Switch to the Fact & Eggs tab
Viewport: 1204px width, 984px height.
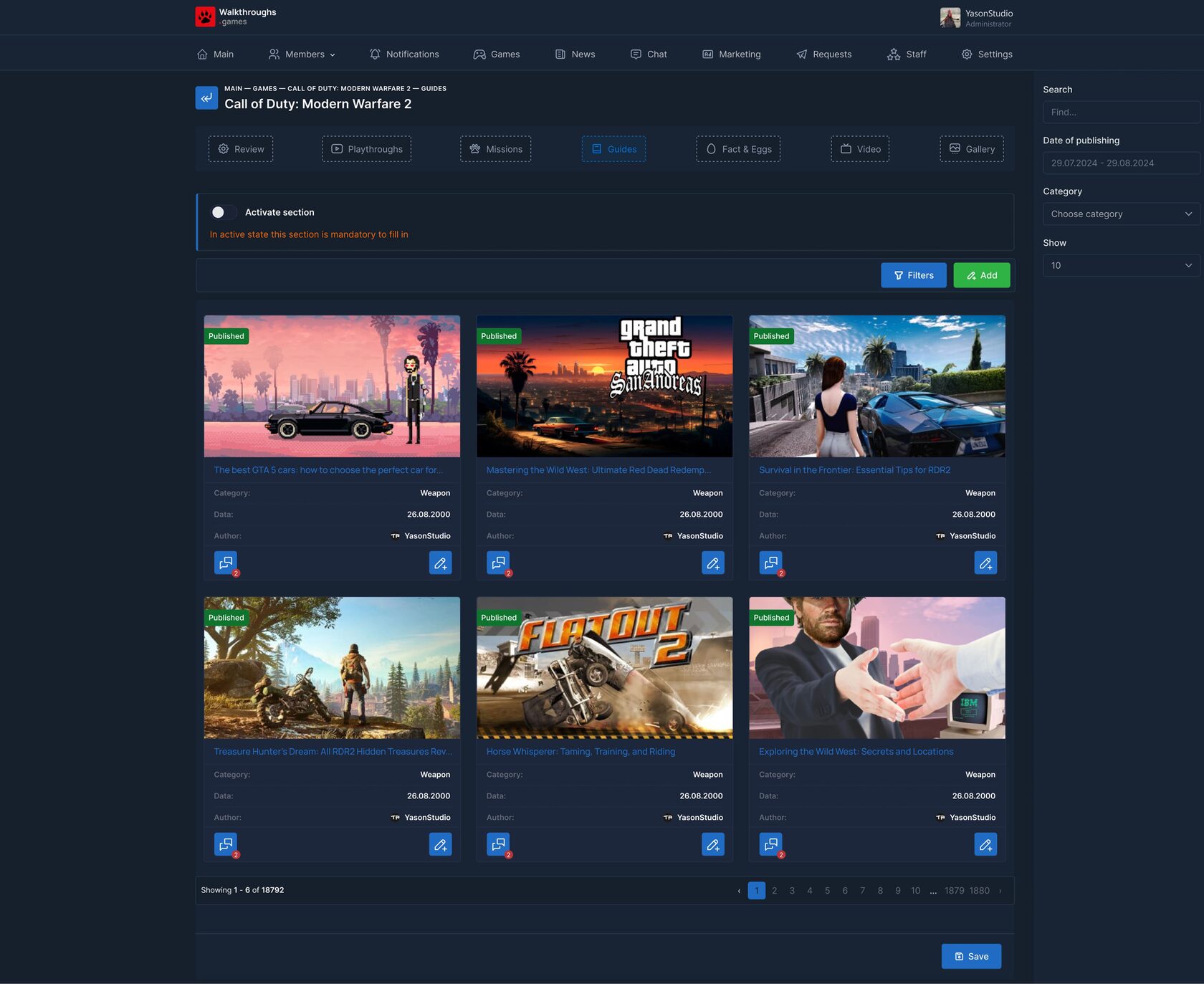[738, 149]
